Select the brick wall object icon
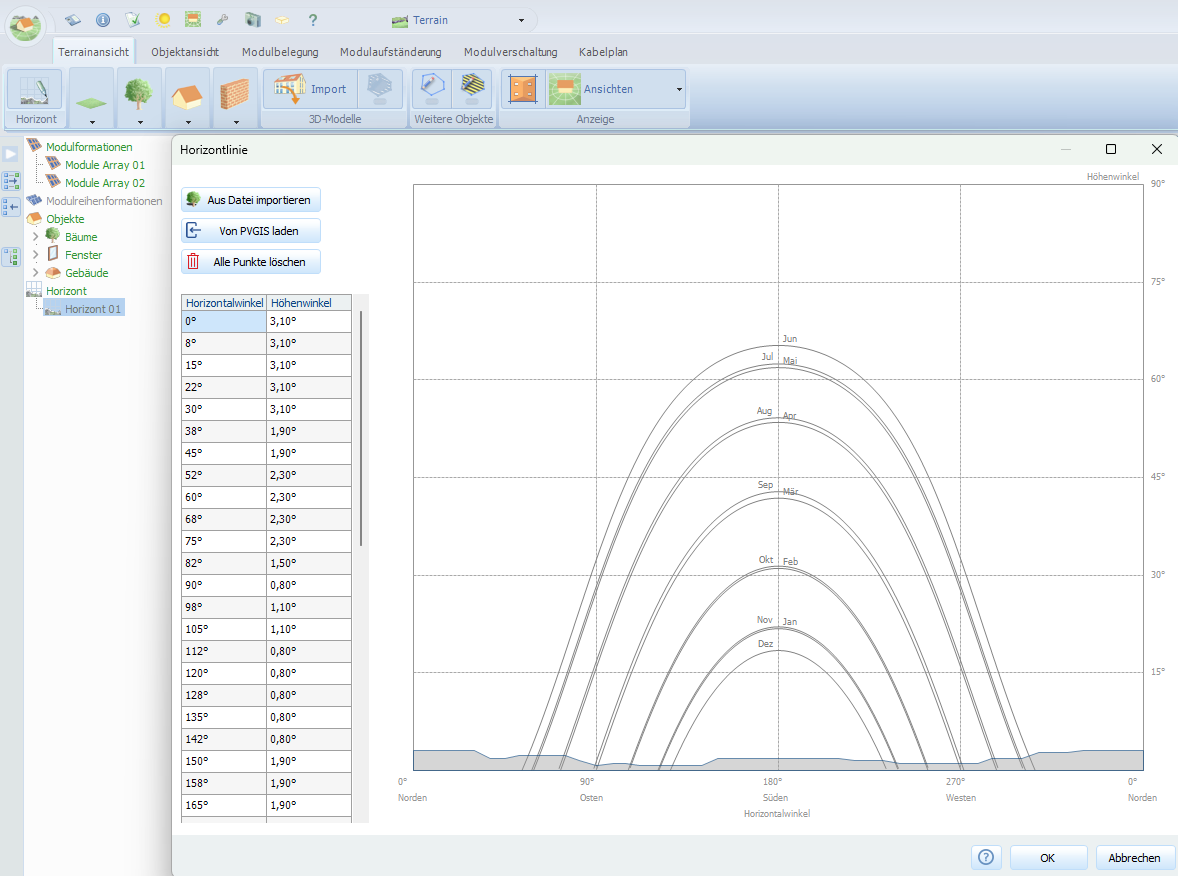This screenshot has height=876, width=1178. [235, 94]
